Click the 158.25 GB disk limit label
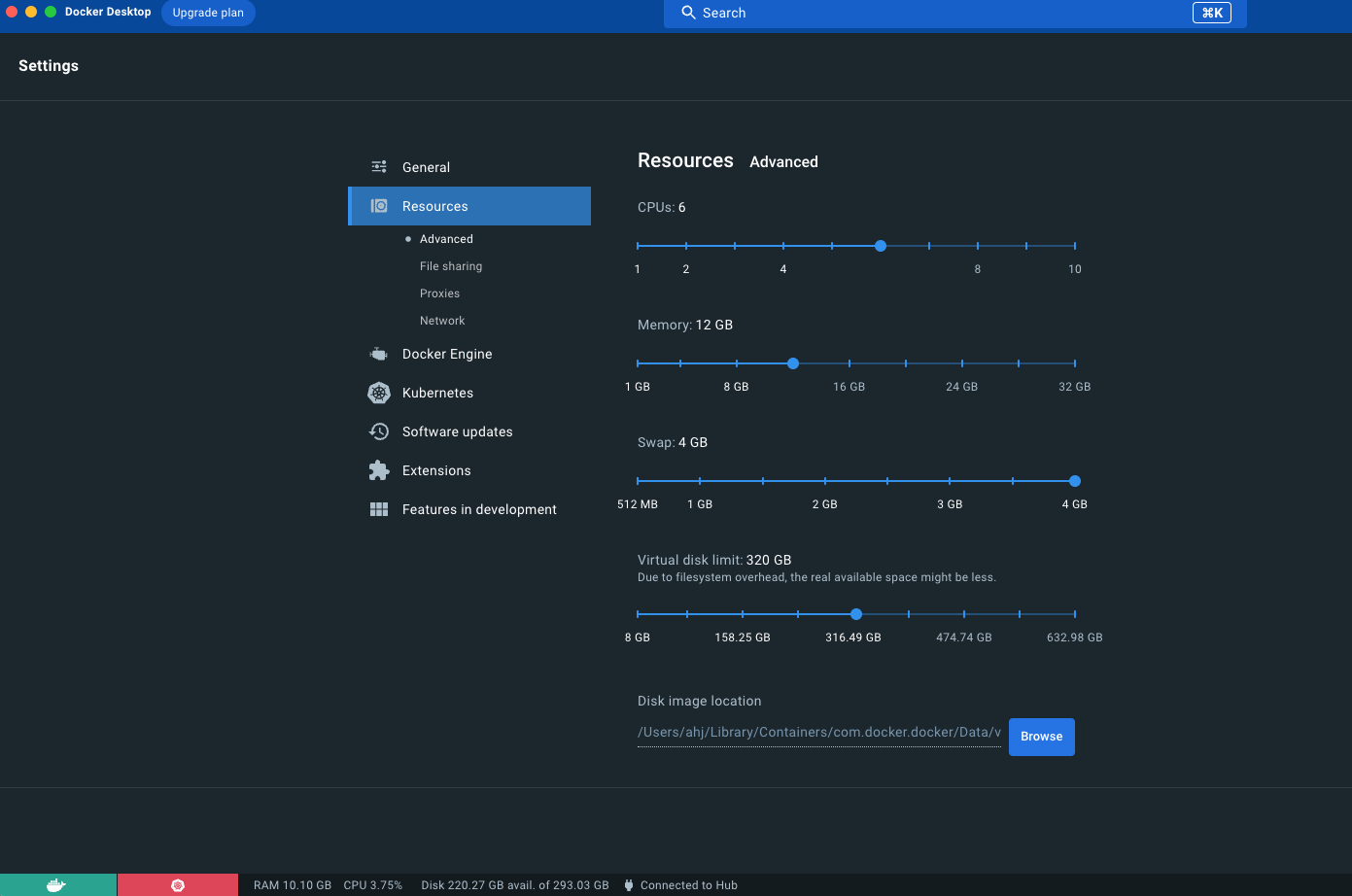This screenshot has height=896, width=1352. [x=743, y=638]
